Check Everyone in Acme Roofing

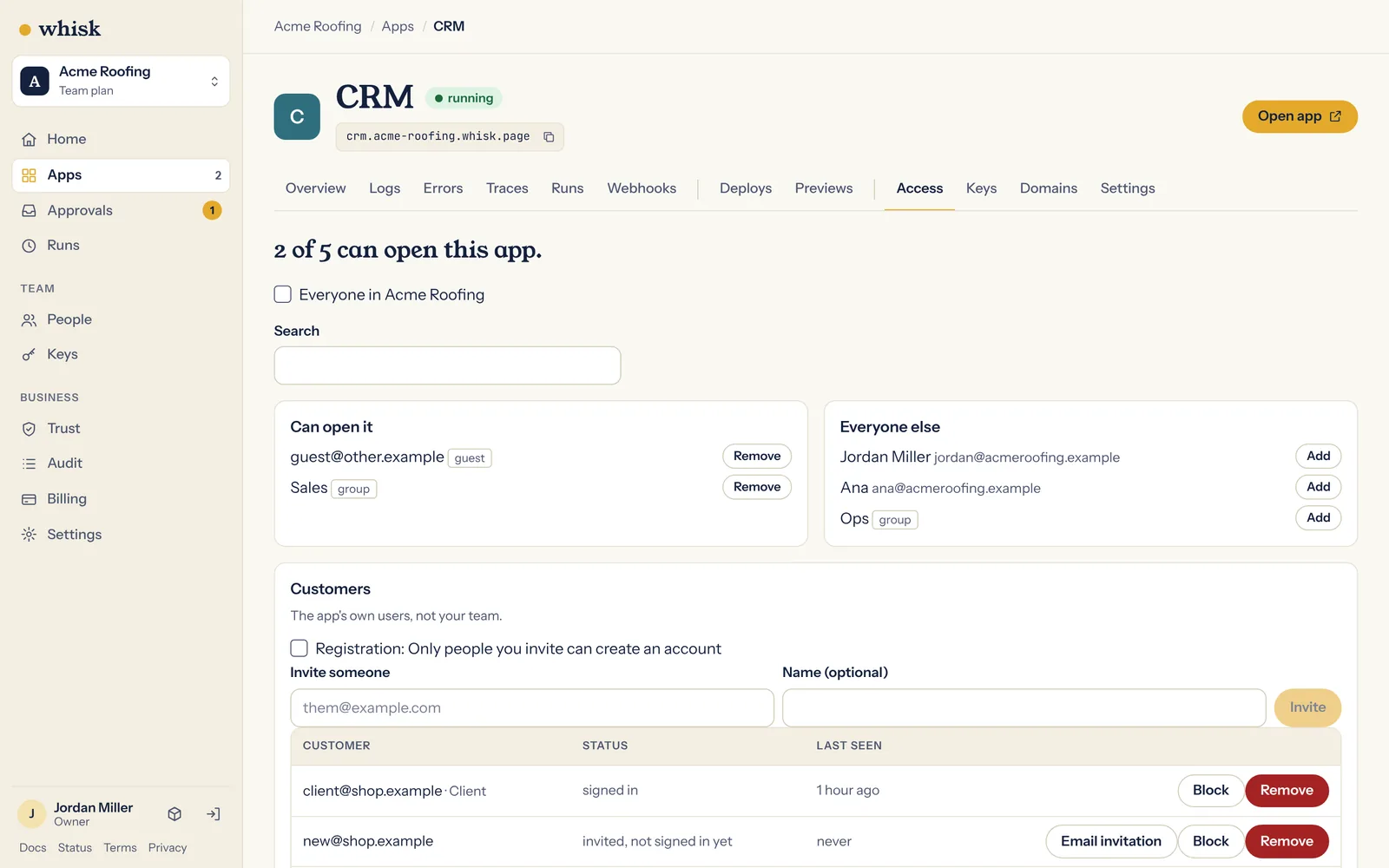[283, 294]
